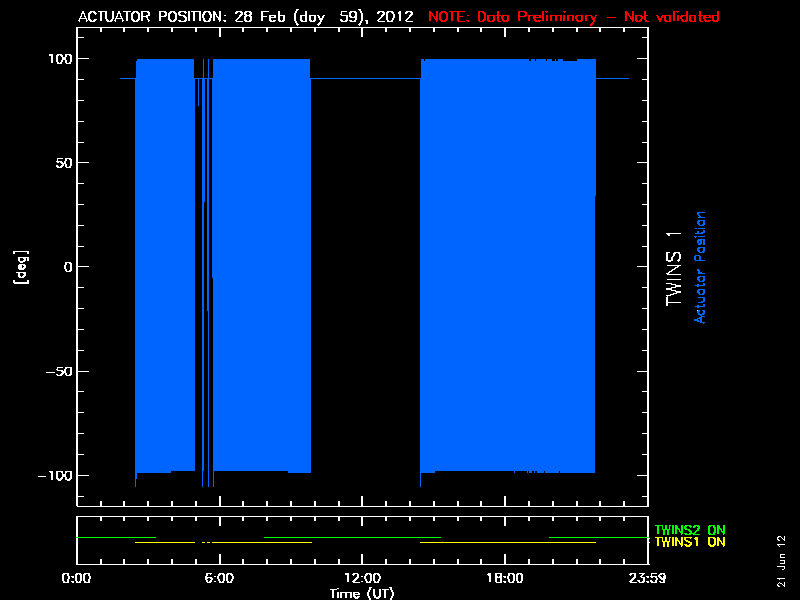The image size is (800, 600).
Task: Click the −50 y-axis tick label
Action: pyautogui.click(x=54, y=371)
